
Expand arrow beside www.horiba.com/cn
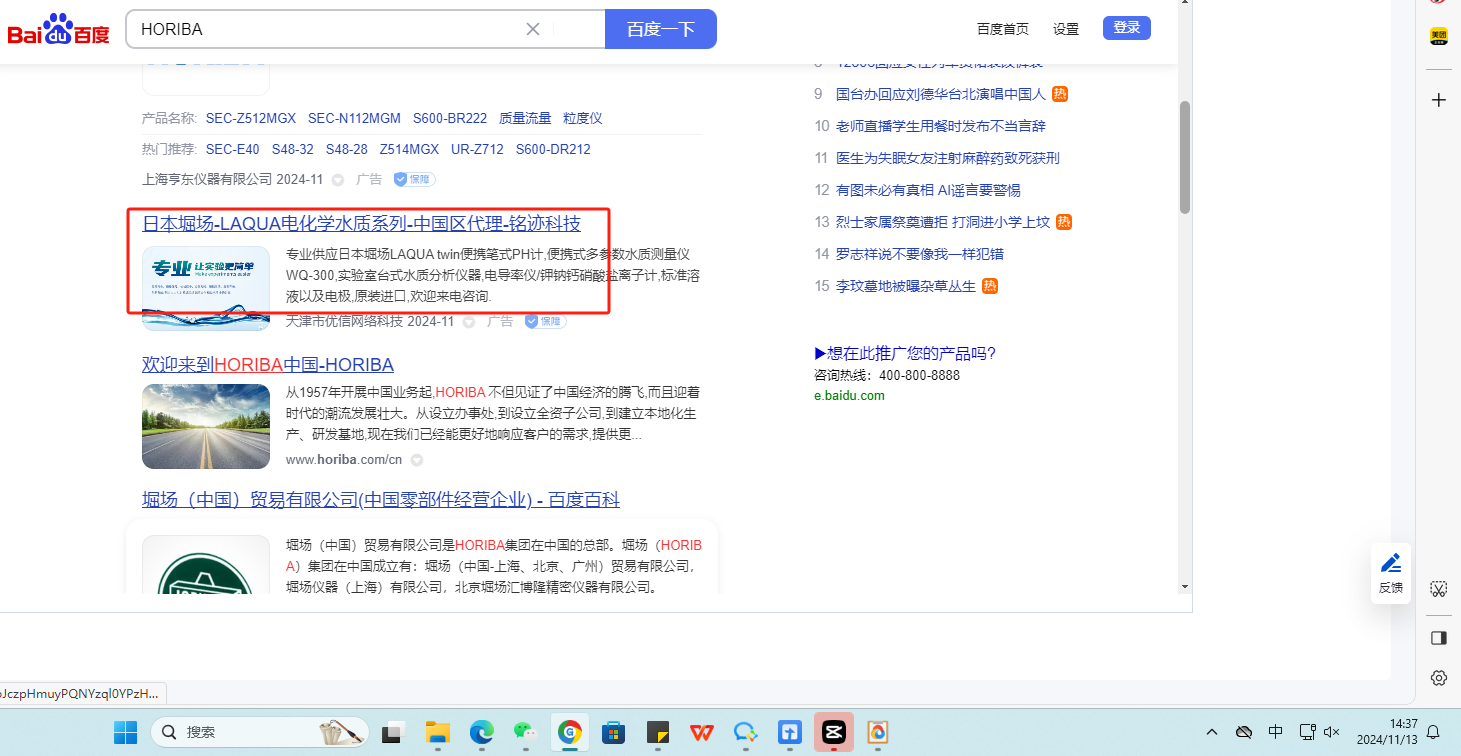point(417,460)
